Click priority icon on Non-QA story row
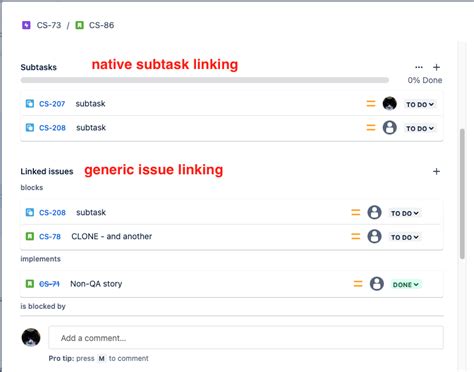474x372 pixels. coord(358,284)
